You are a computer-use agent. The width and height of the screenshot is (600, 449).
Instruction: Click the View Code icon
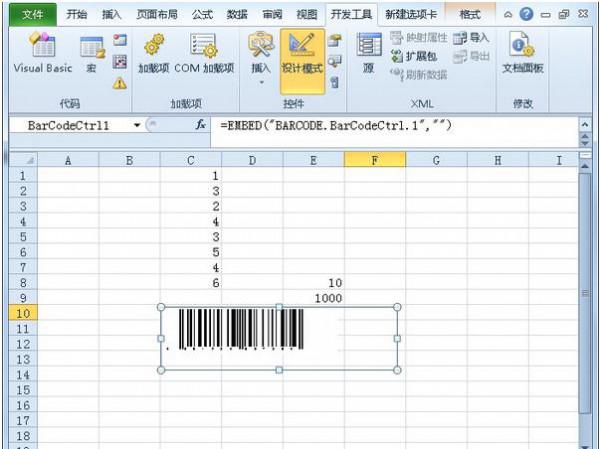tap(335, 61)
